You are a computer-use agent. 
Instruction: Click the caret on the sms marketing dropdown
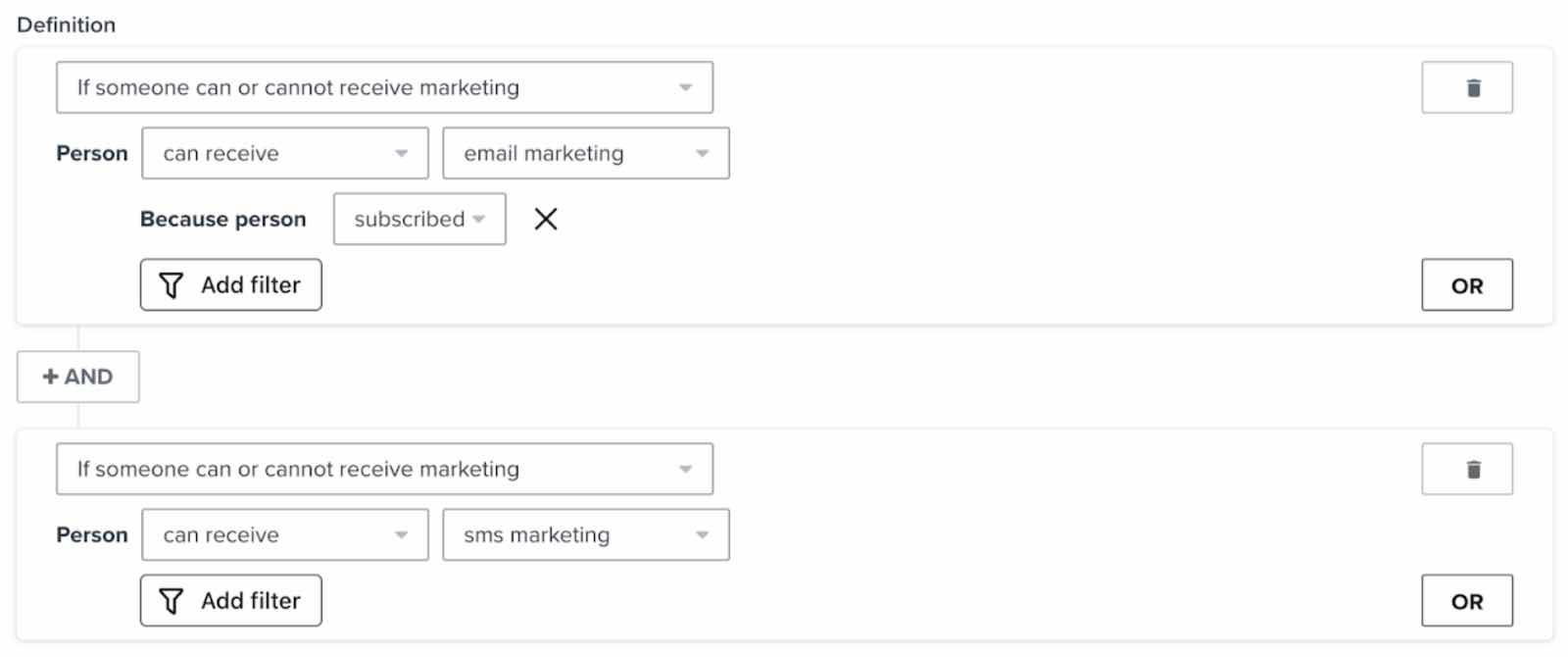pos(702,534)
